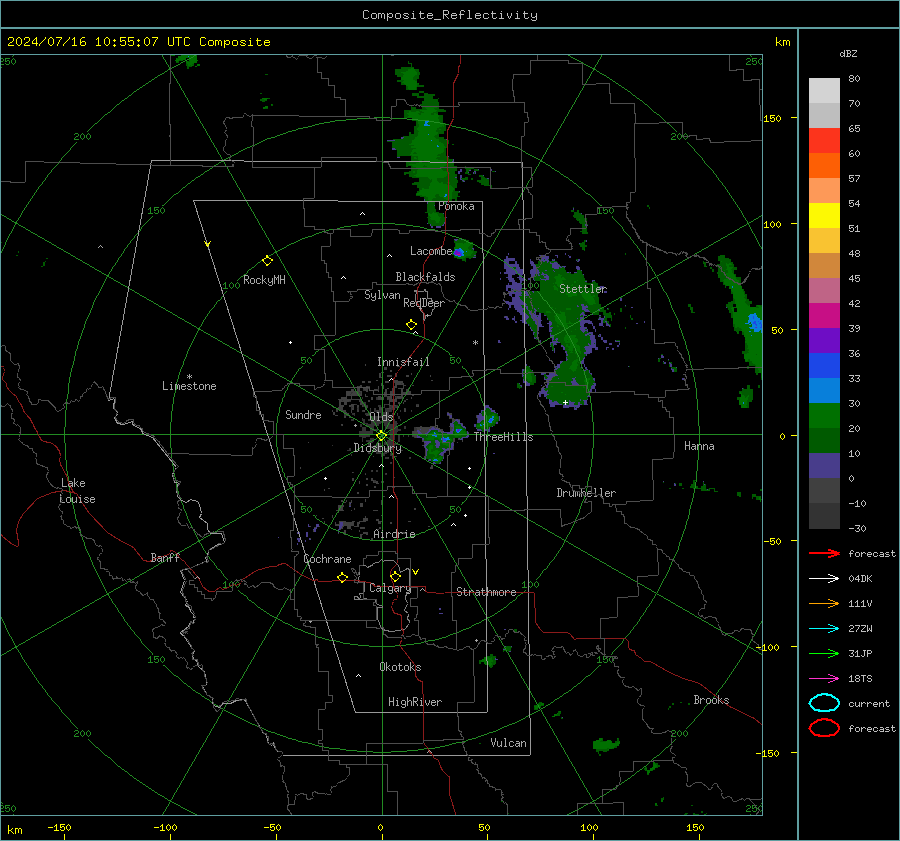The height and width of the screenshot is (841, 900).
Task: Click the cyan 27ZW arrow legend icon
Action: [824, 629]
